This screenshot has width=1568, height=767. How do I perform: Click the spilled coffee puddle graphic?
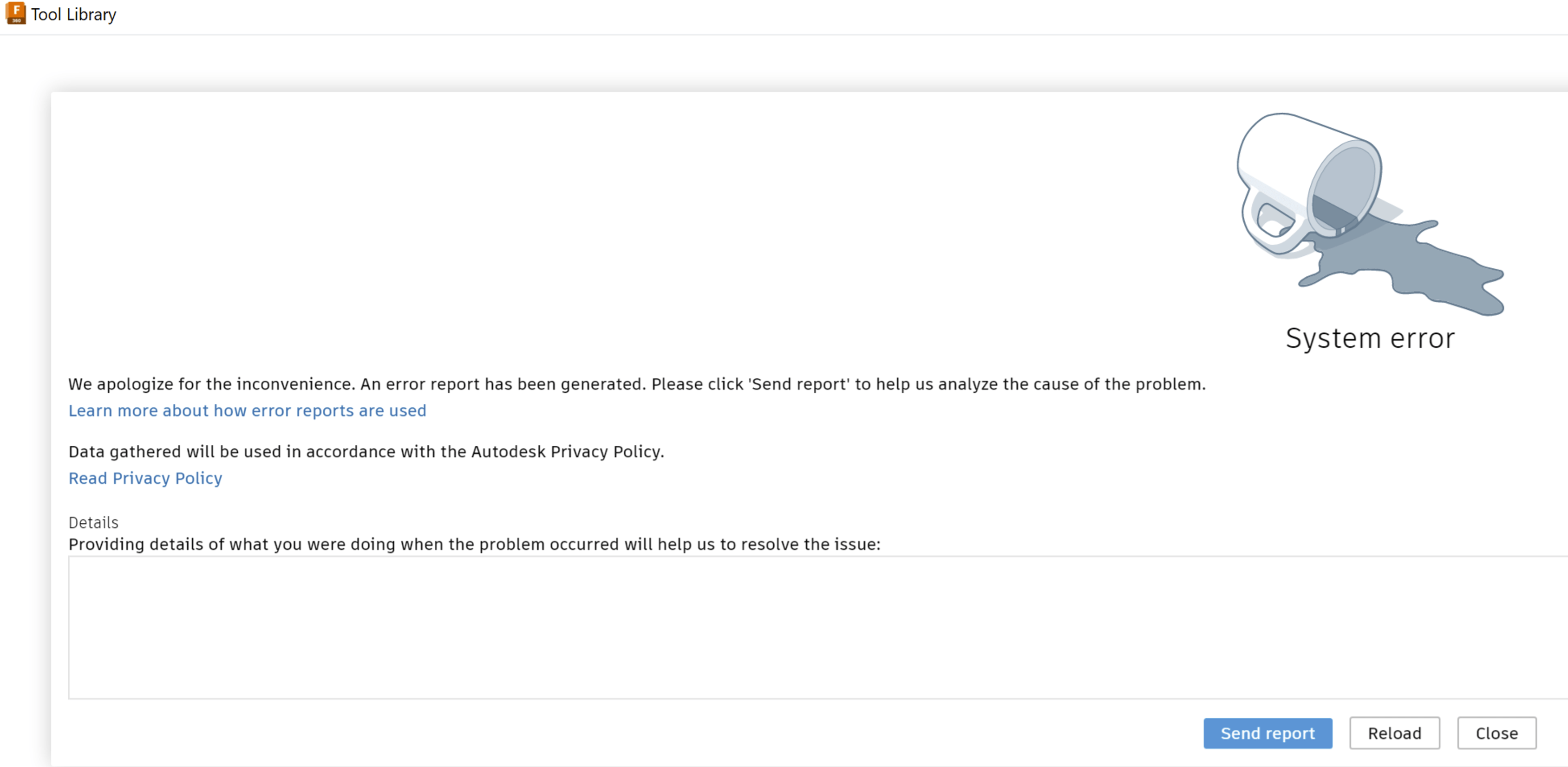point(1418,267)
